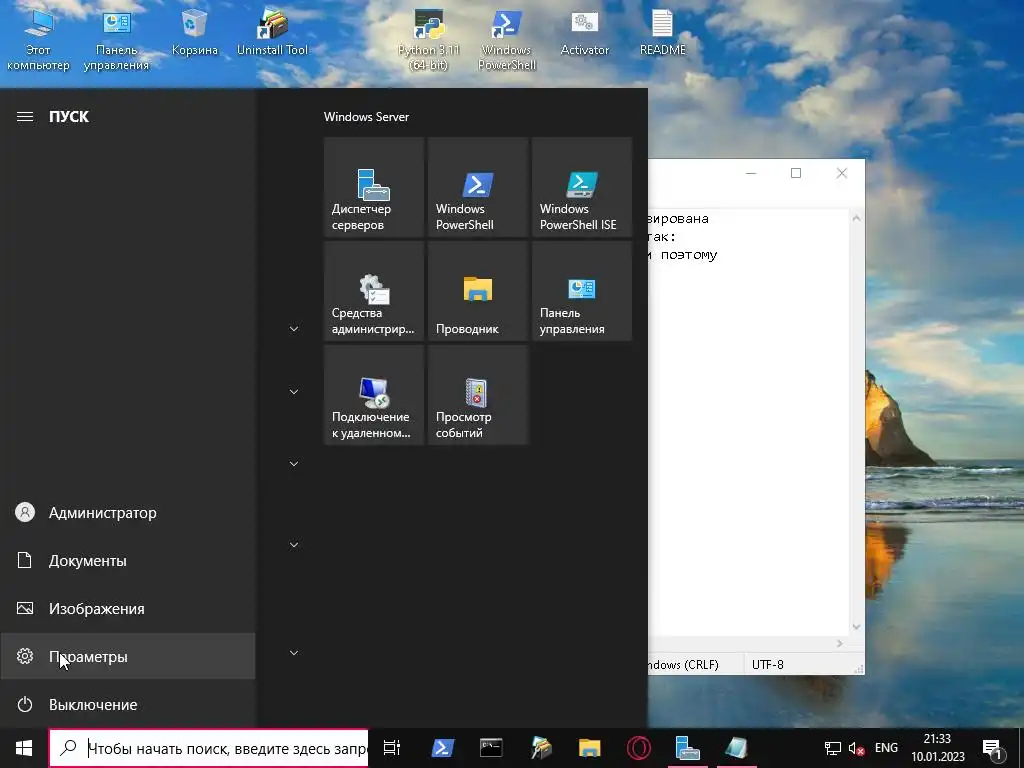
Task: Click the taskbar search box
Action: (x=209, y=748)
